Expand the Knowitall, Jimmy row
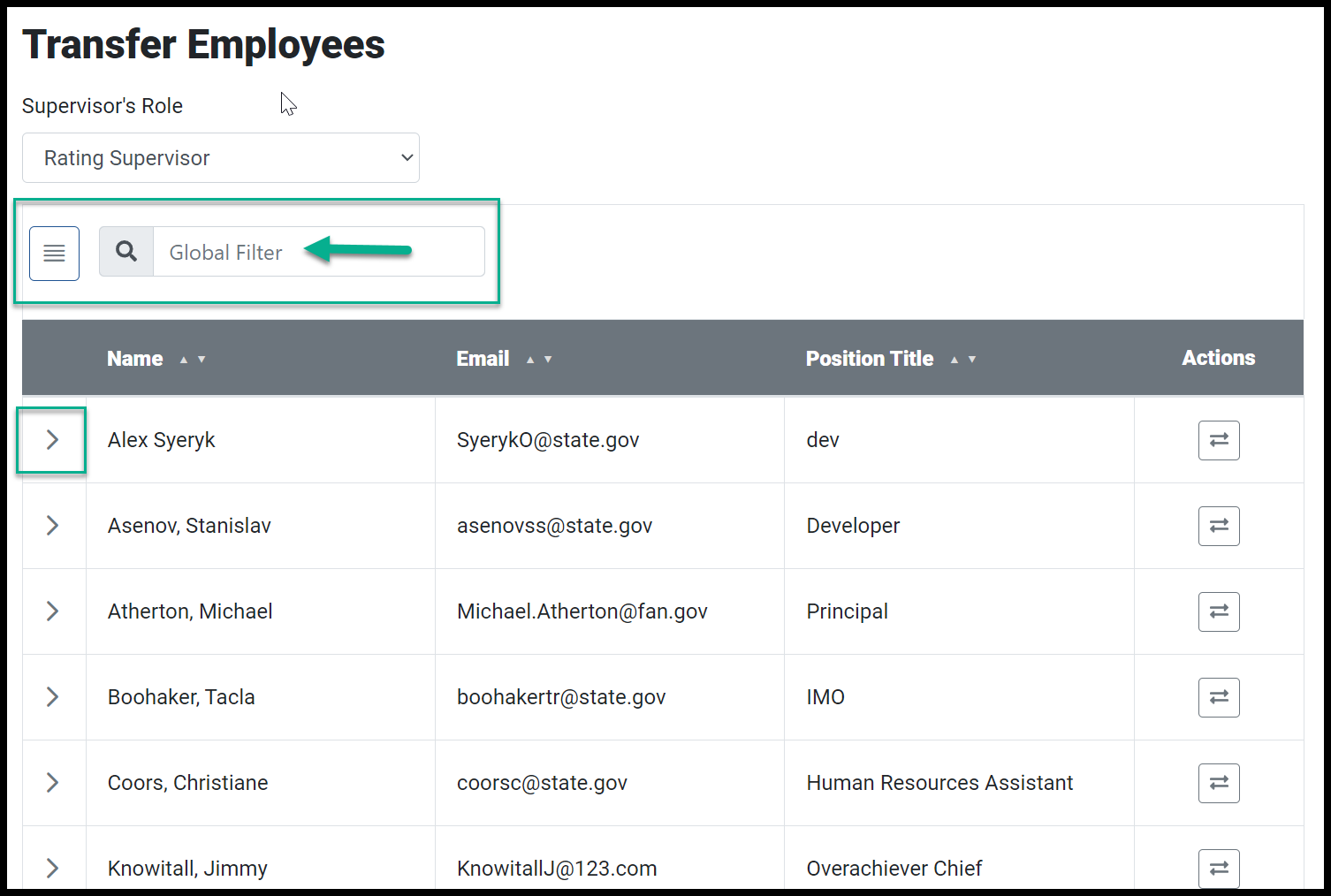Image resolution: width=1331 pixels, height=896 pixels. pos(52,869)
